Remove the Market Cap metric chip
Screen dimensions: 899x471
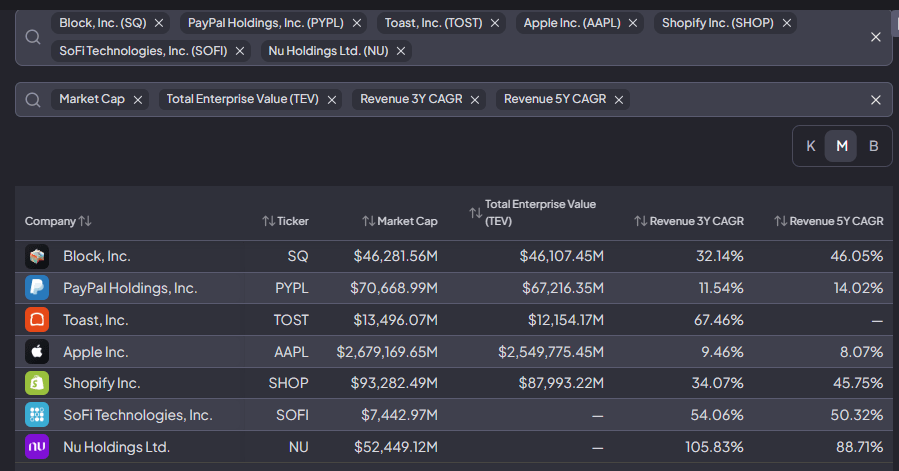coord(138,100)
